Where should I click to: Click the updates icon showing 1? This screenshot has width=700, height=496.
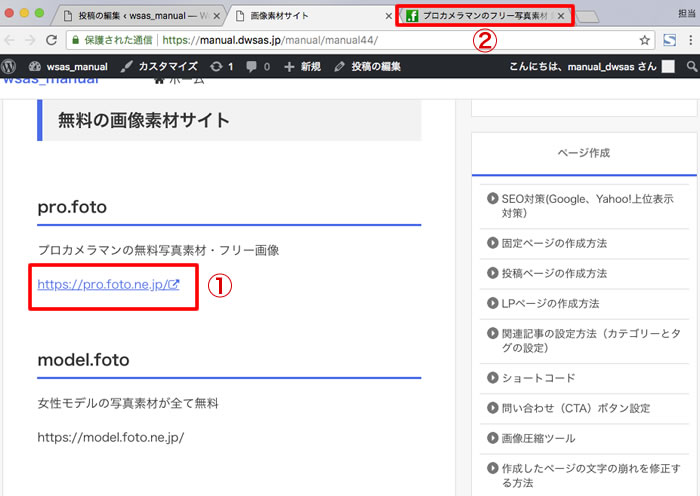click(x=222, y=66)
